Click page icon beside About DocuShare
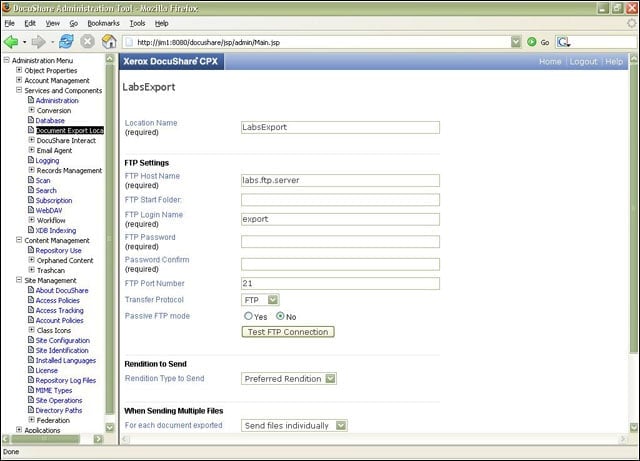 click(x=31, y=290)
